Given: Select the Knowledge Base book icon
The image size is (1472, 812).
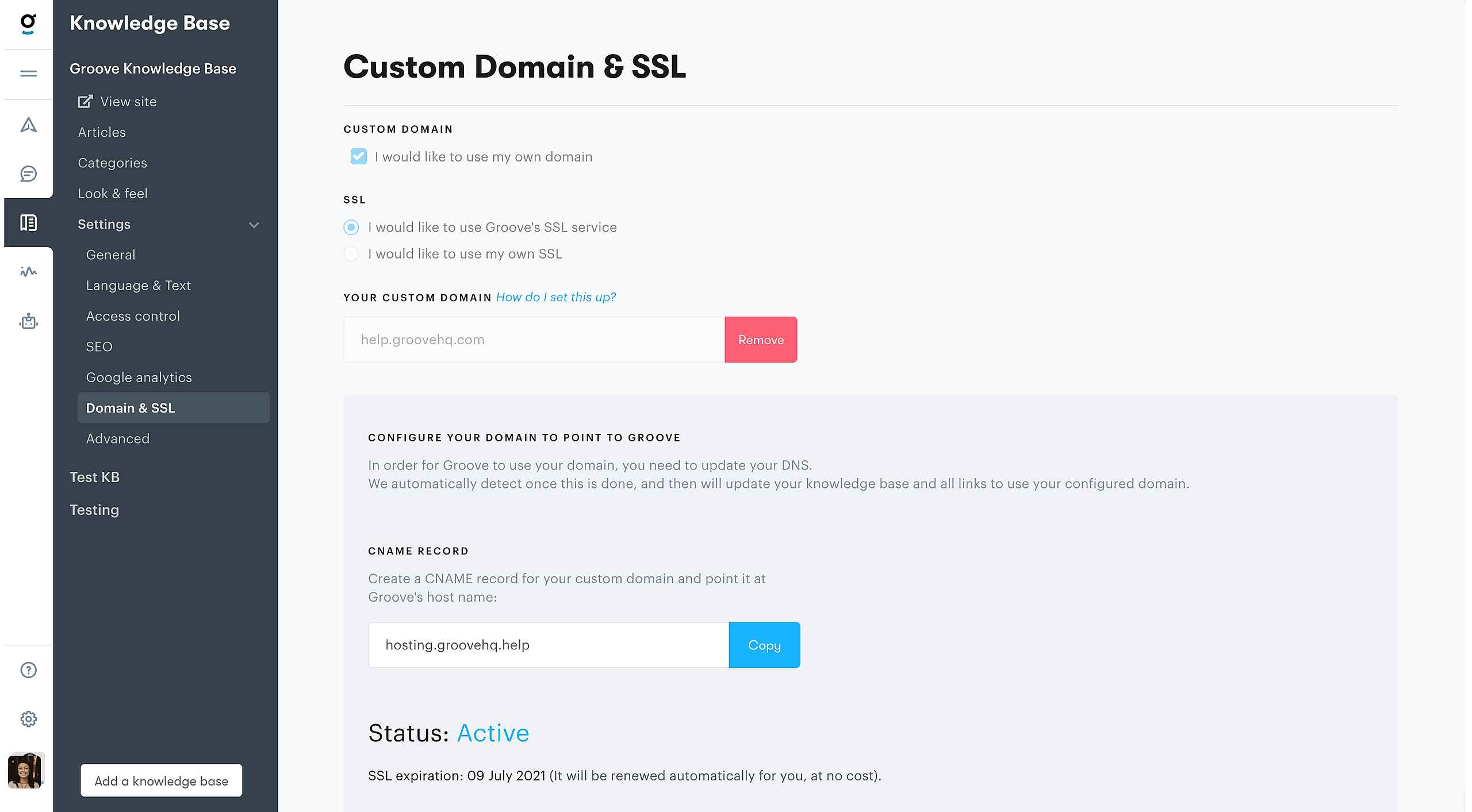Looking at the screenshot, I should (x=28, y=222).
